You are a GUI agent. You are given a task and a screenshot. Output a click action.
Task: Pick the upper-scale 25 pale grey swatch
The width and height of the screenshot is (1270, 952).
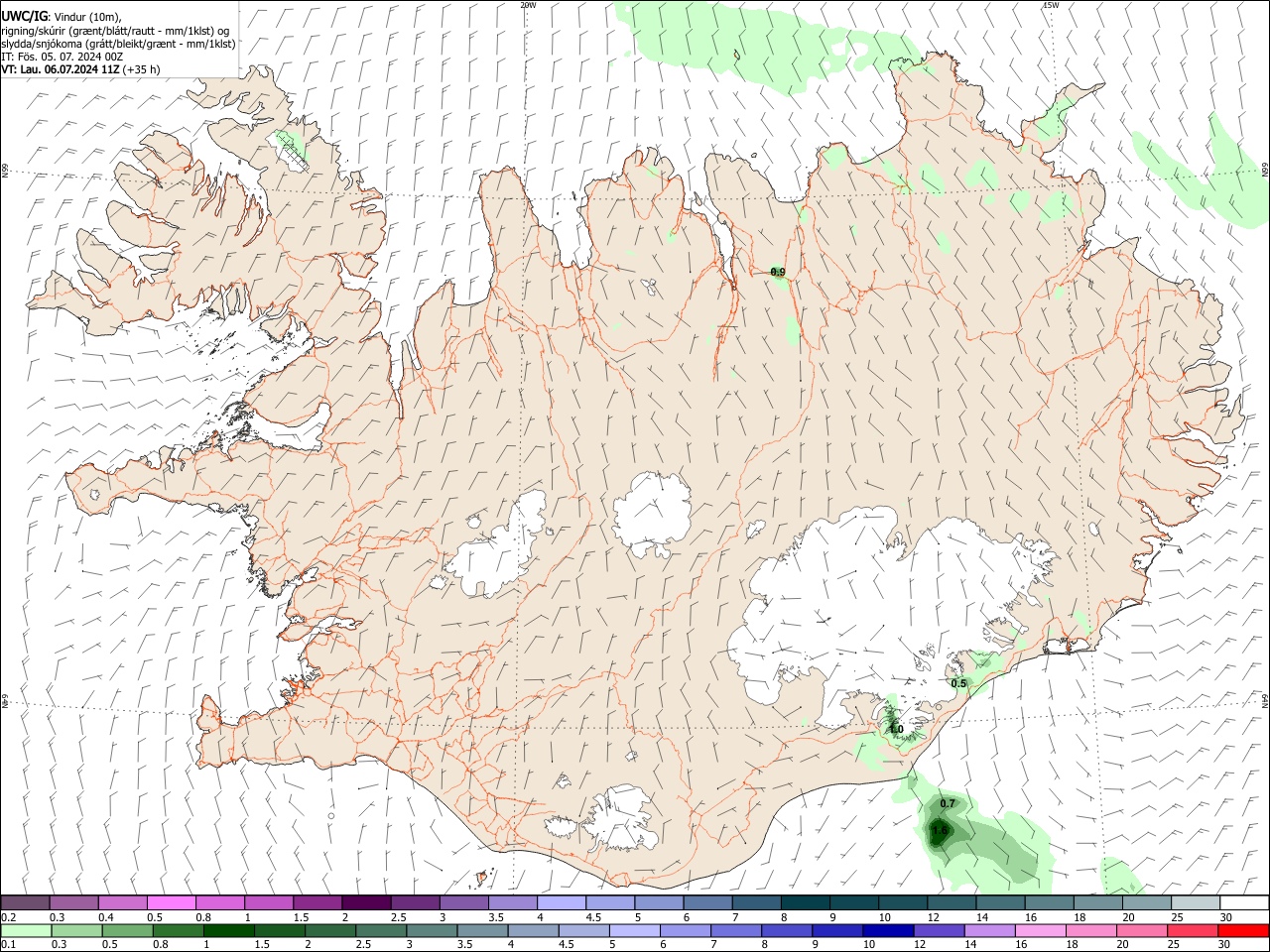point(1196,902)
